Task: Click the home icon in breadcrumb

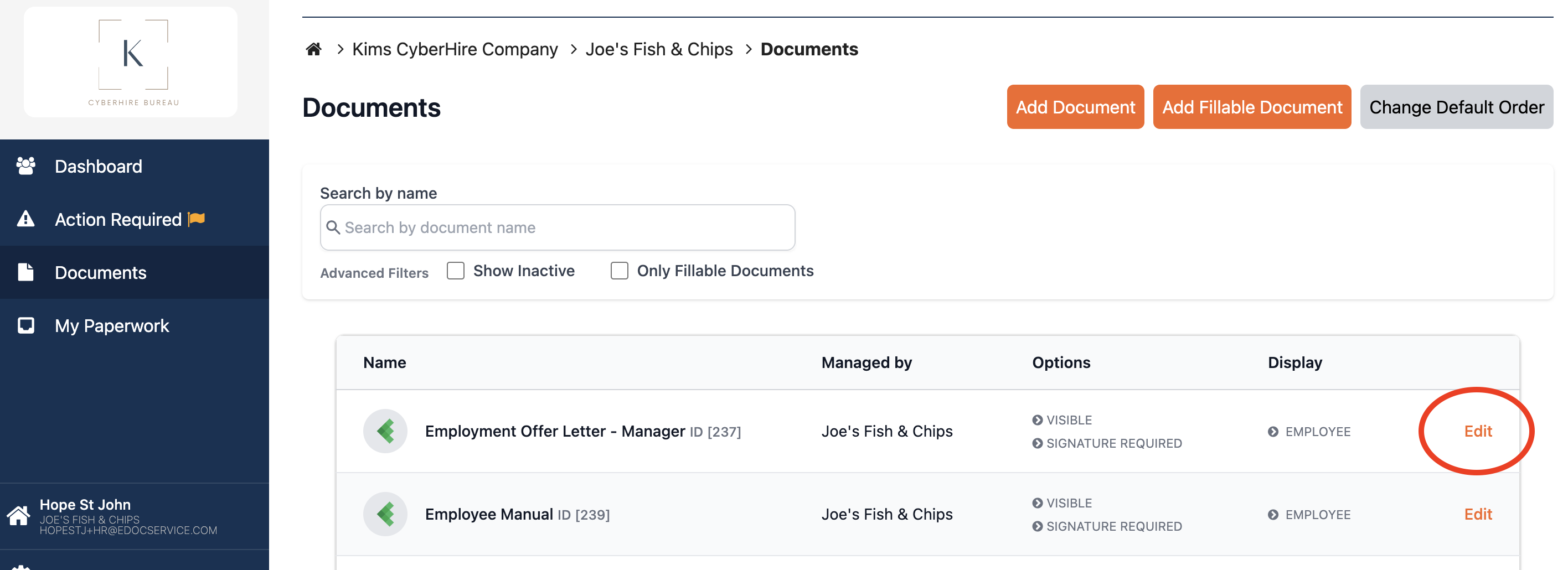Action: click(x=313, y=49)
